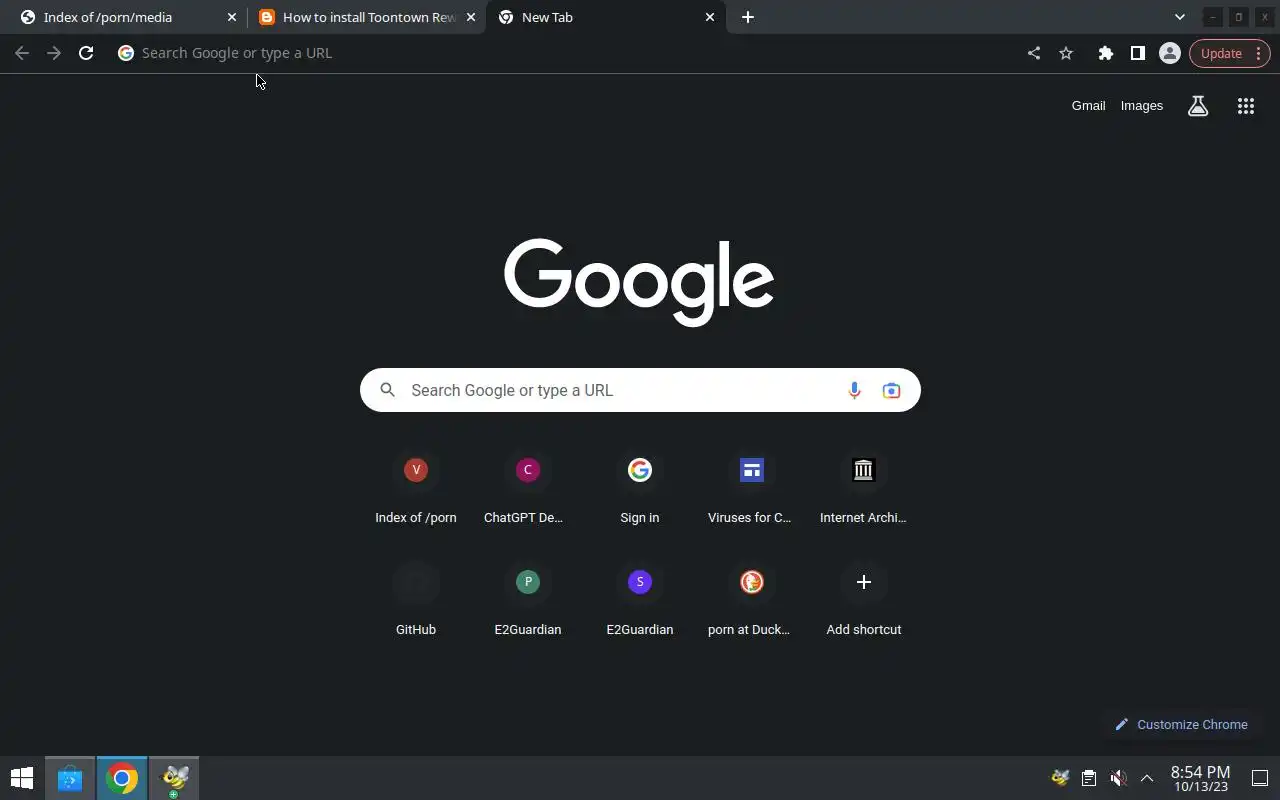Open the Google apps grid
1280x800 pixels.
click(x=1246, y=106)
